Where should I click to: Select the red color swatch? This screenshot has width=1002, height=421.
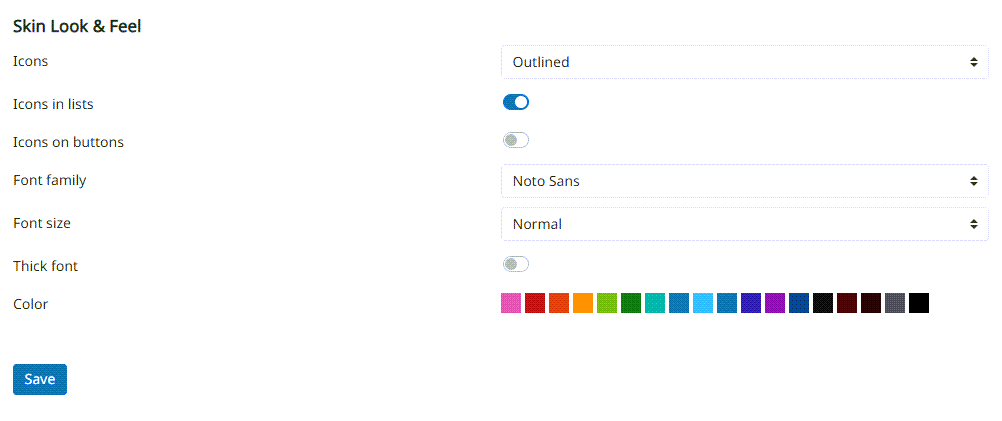pyautogui.click(x=535, y=303)
